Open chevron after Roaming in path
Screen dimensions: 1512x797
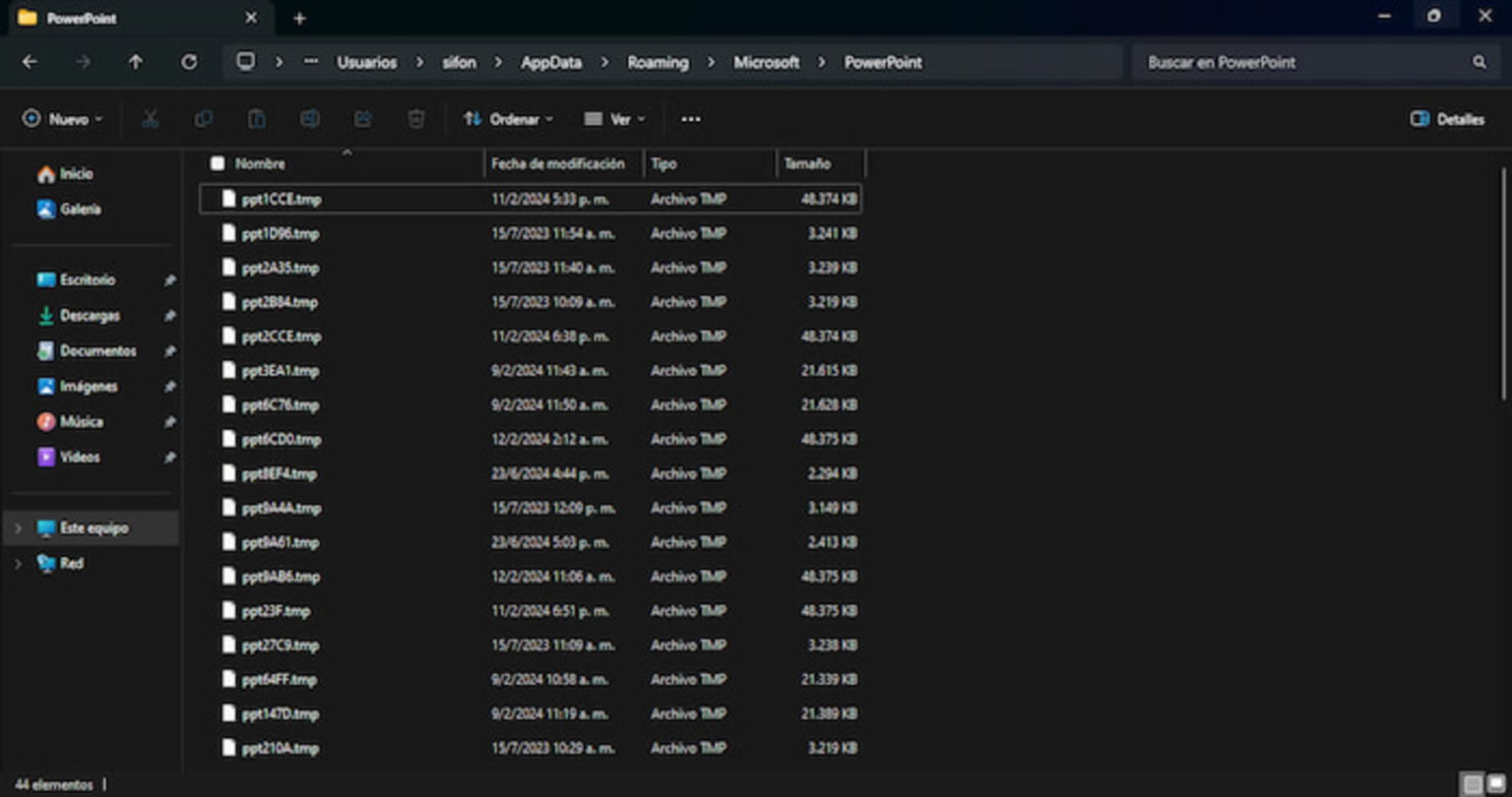pos(711,62)
